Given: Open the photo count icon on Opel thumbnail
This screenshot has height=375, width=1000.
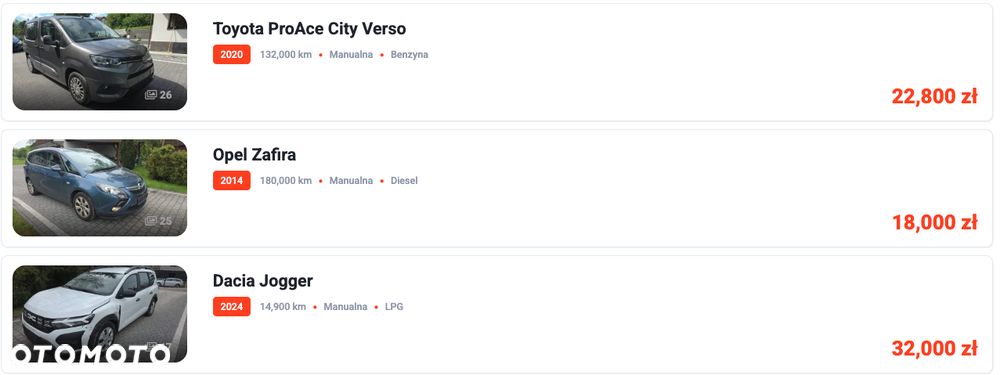Looking at the screenshot, I should [x=151, y=221].
